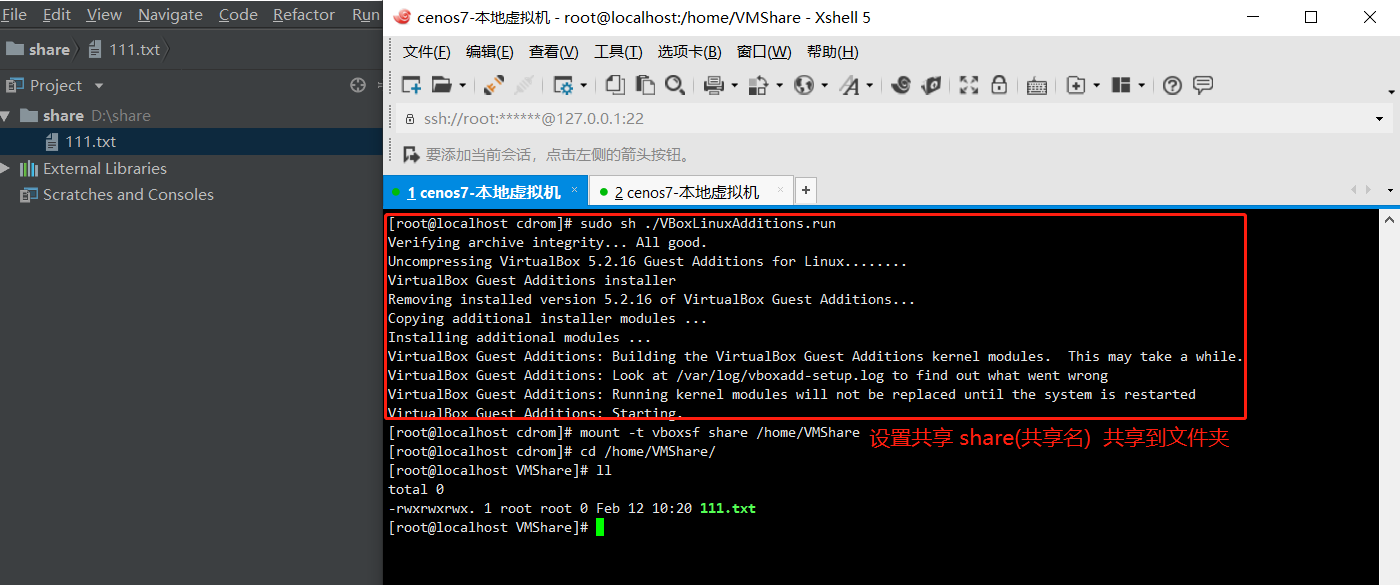1400x585 pixels.
Task: Click the Copy icon in Xshell toolbar
Action: (x=616, y=85)
